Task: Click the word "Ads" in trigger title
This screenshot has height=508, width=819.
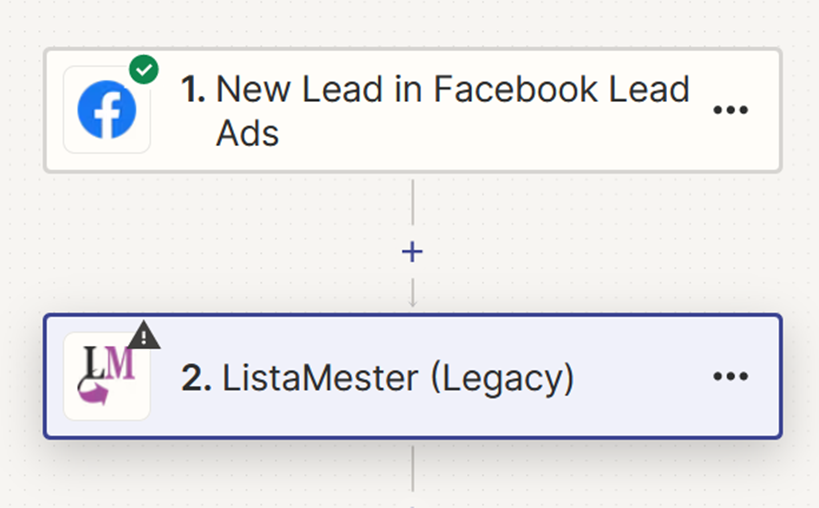Action: pyautogui.click(x=248, y=133)
